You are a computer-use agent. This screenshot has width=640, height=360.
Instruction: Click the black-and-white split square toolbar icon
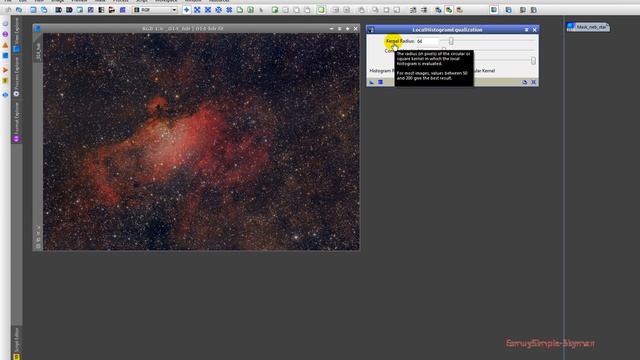101,10
